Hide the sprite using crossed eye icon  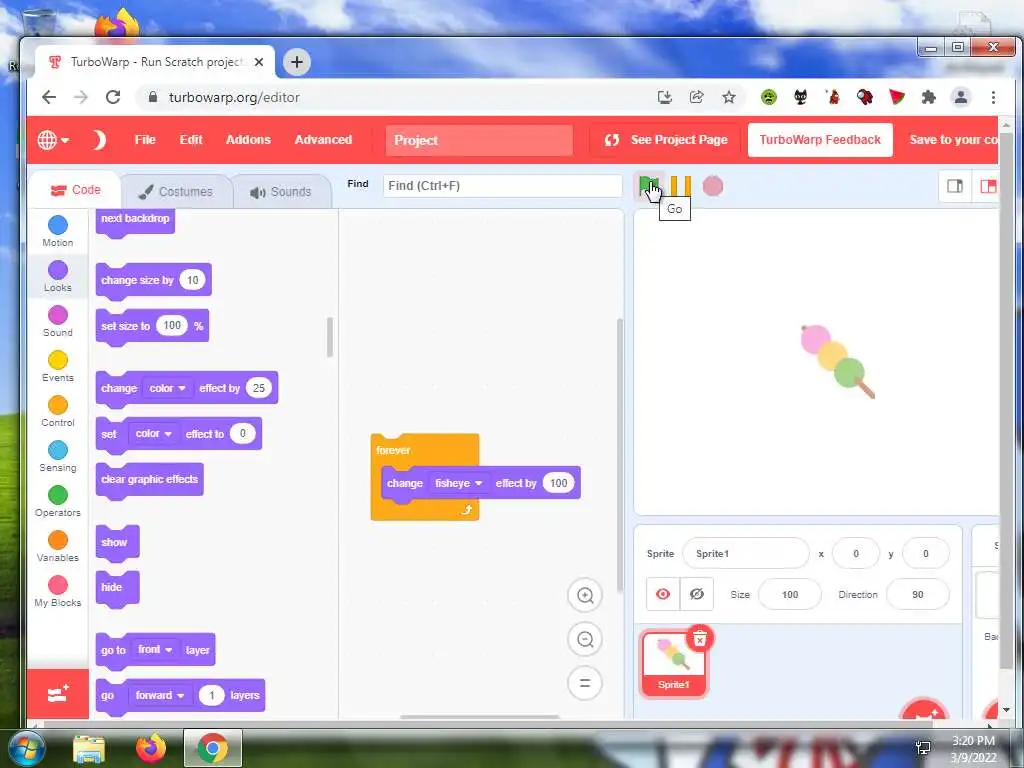click(x=697, y=594)
